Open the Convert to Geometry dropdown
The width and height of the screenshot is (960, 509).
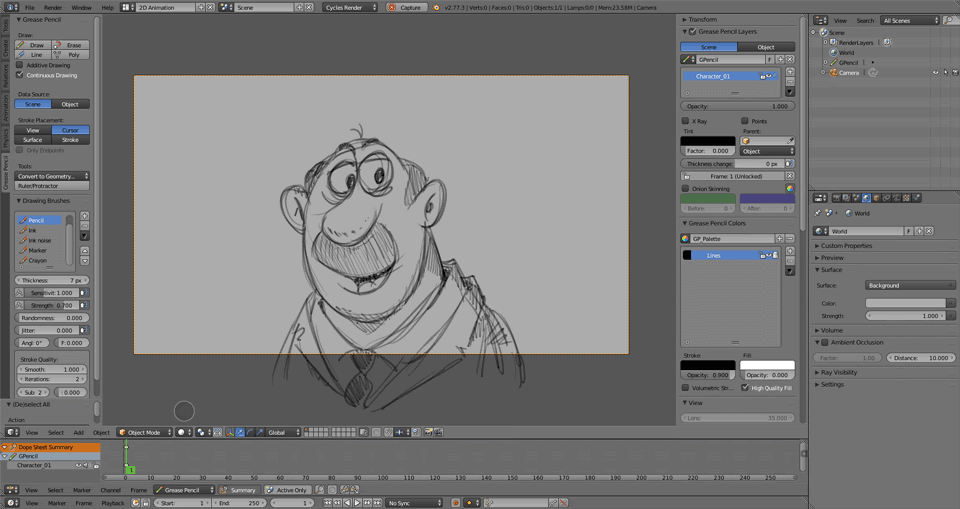52,176
